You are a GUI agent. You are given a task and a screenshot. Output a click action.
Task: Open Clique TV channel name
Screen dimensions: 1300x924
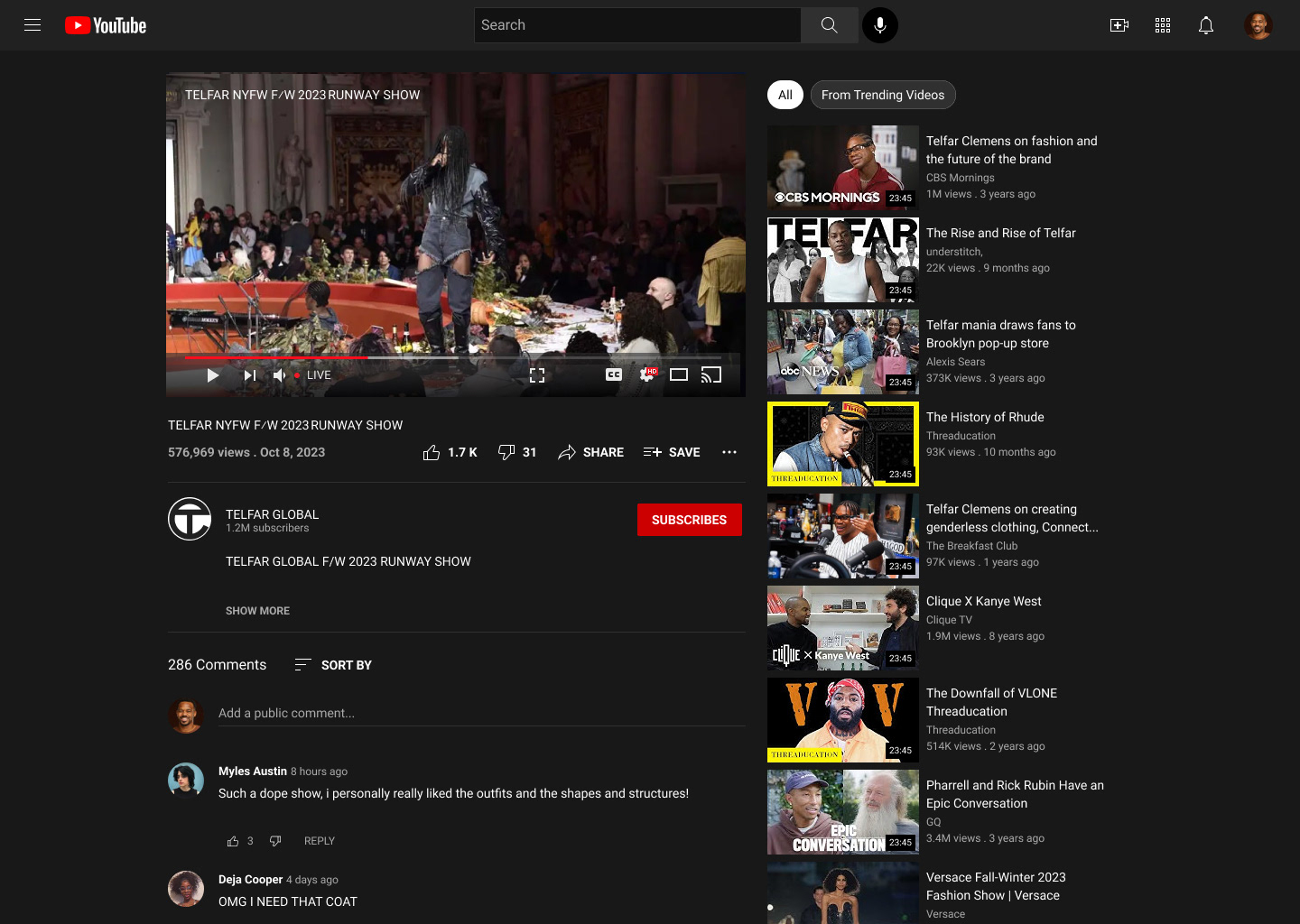click(x=949, y=620)
